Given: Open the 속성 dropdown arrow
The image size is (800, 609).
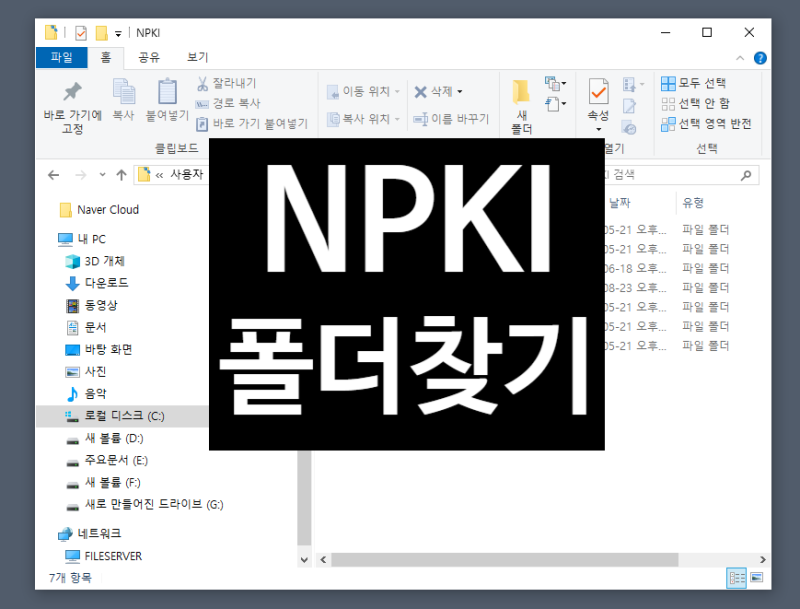Looking at the screenshot, I should pyautogui.click(x=598, y=130).
